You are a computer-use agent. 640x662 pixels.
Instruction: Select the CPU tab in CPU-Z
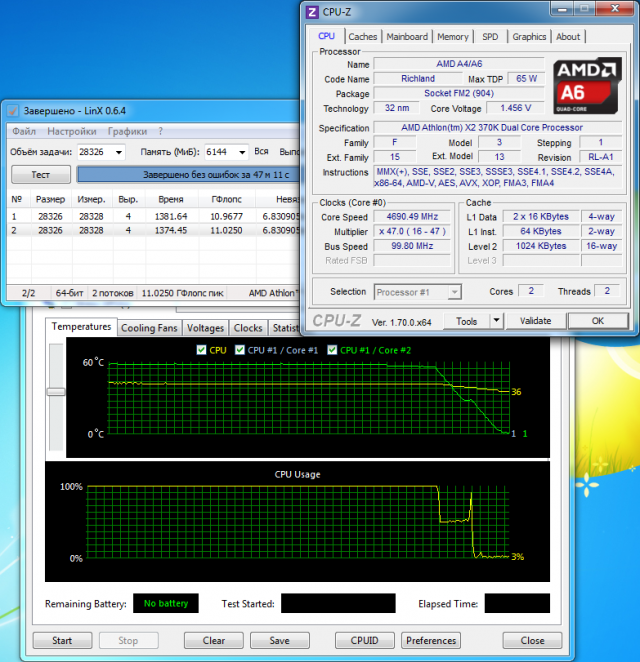(326, 36)
